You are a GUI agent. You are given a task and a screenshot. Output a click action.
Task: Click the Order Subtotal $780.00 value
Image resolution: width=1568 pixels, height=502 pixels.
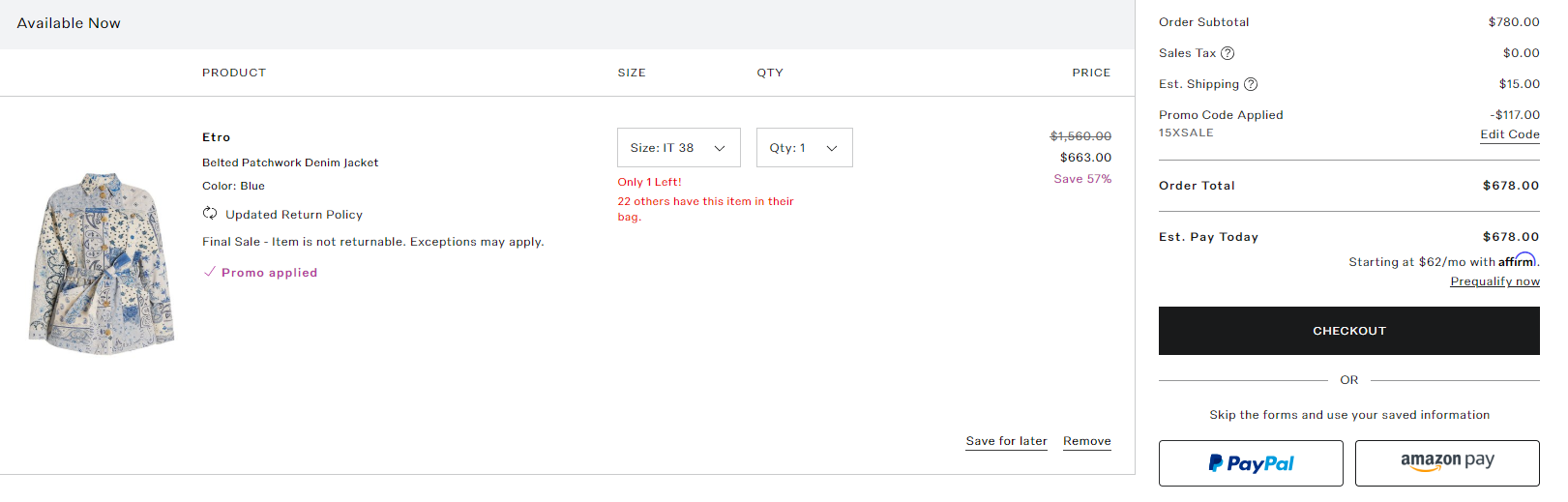[x=1514, y=22]
